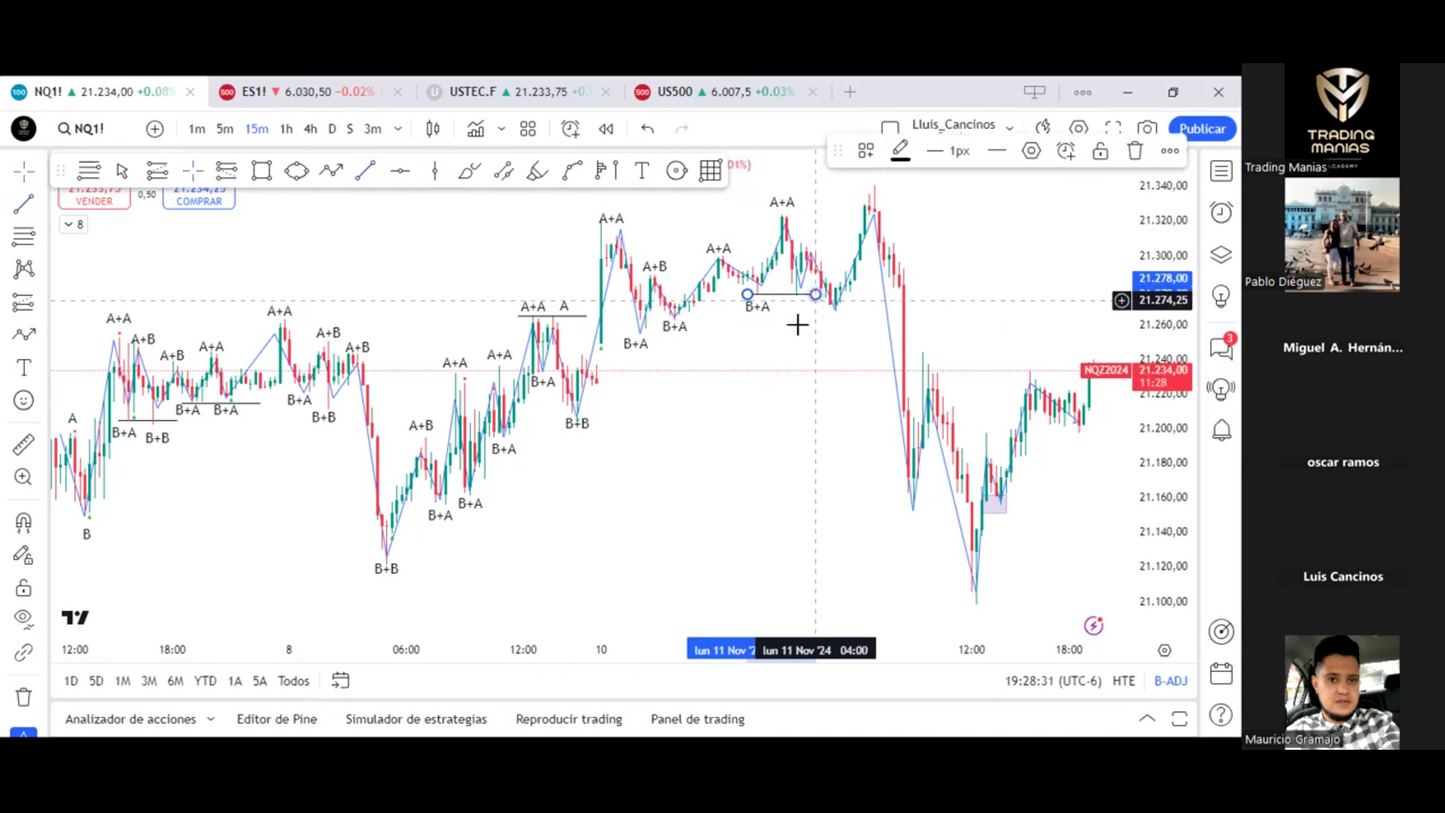Click the line color pencil swatch
Image resolution: width=1445 pixels, height=813 pixels.
point(900,151)
